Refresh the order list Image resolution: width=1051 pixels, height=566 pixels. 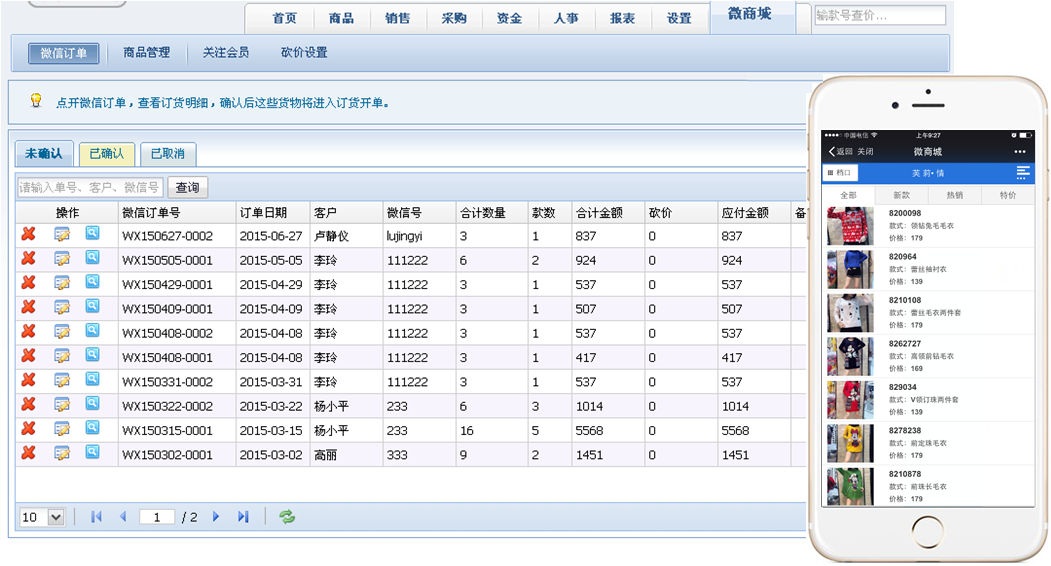287,517
